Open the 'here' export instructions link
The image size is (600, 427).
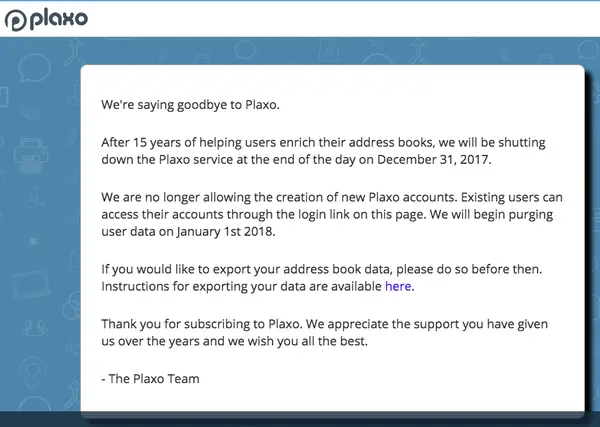click(x=398, y=287)
